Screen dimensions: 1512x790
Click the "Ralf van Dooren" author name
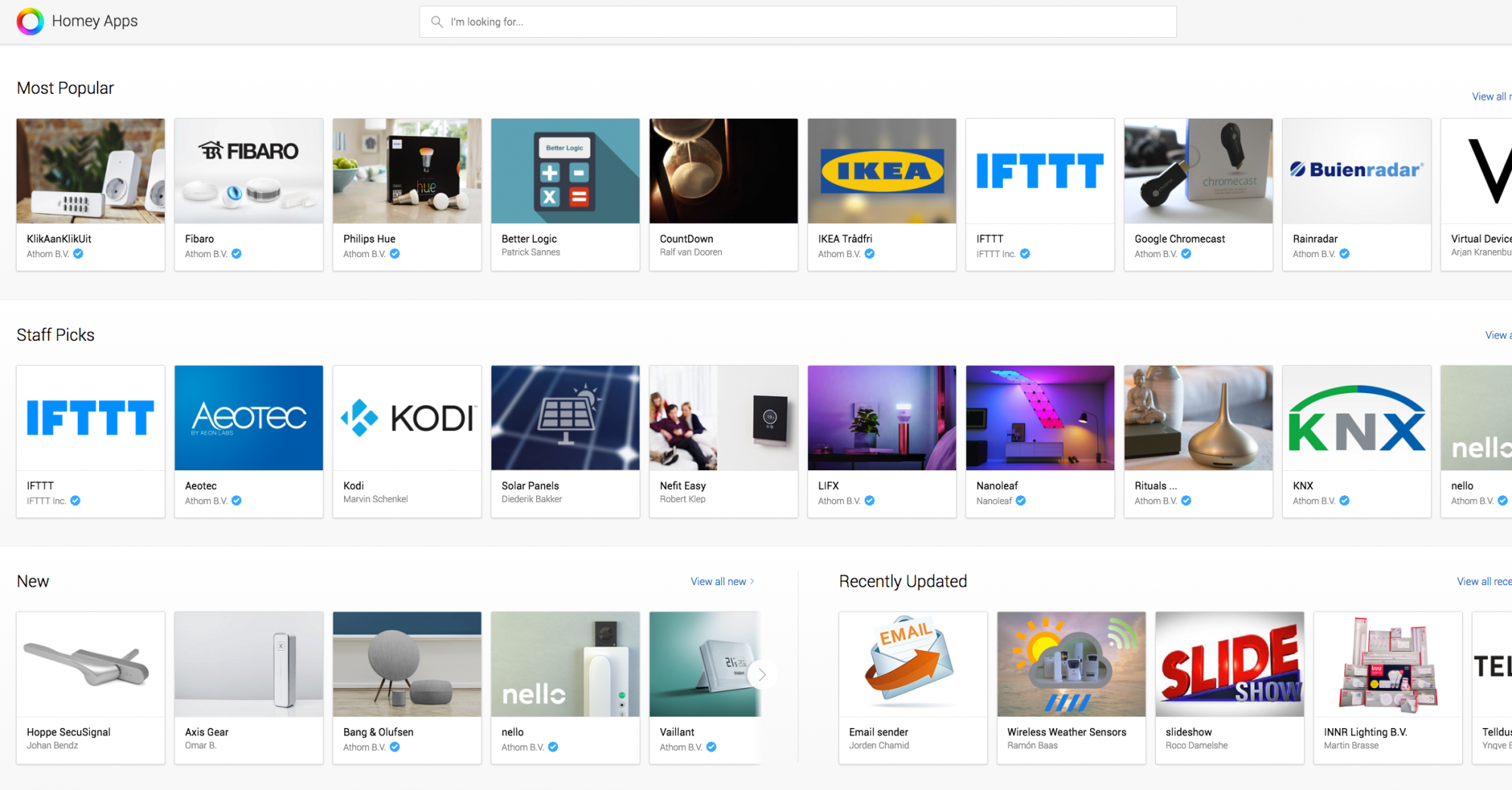(691, 252)
